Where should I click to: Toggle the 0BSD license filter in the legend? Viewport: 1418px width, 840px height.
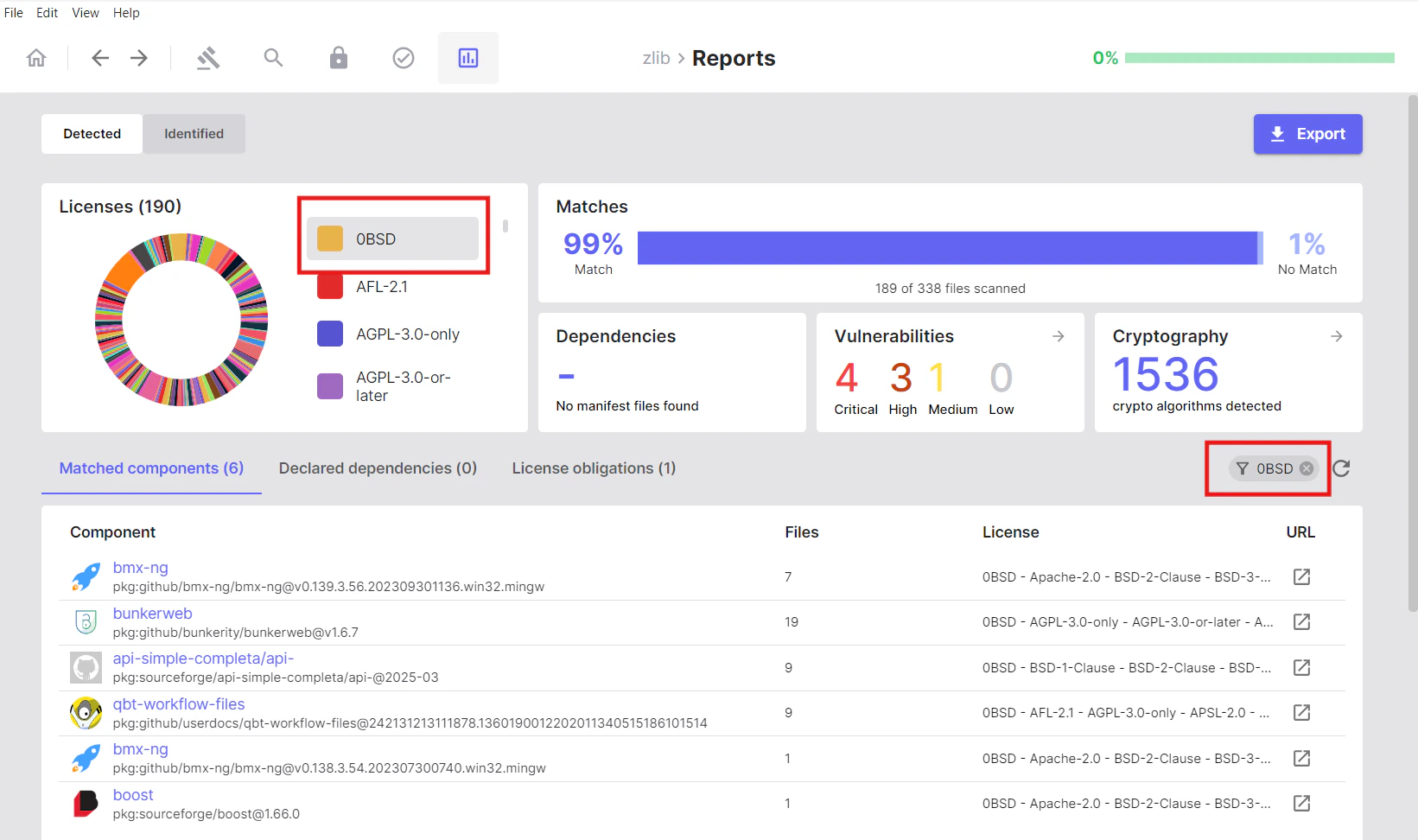pos(391,239)
